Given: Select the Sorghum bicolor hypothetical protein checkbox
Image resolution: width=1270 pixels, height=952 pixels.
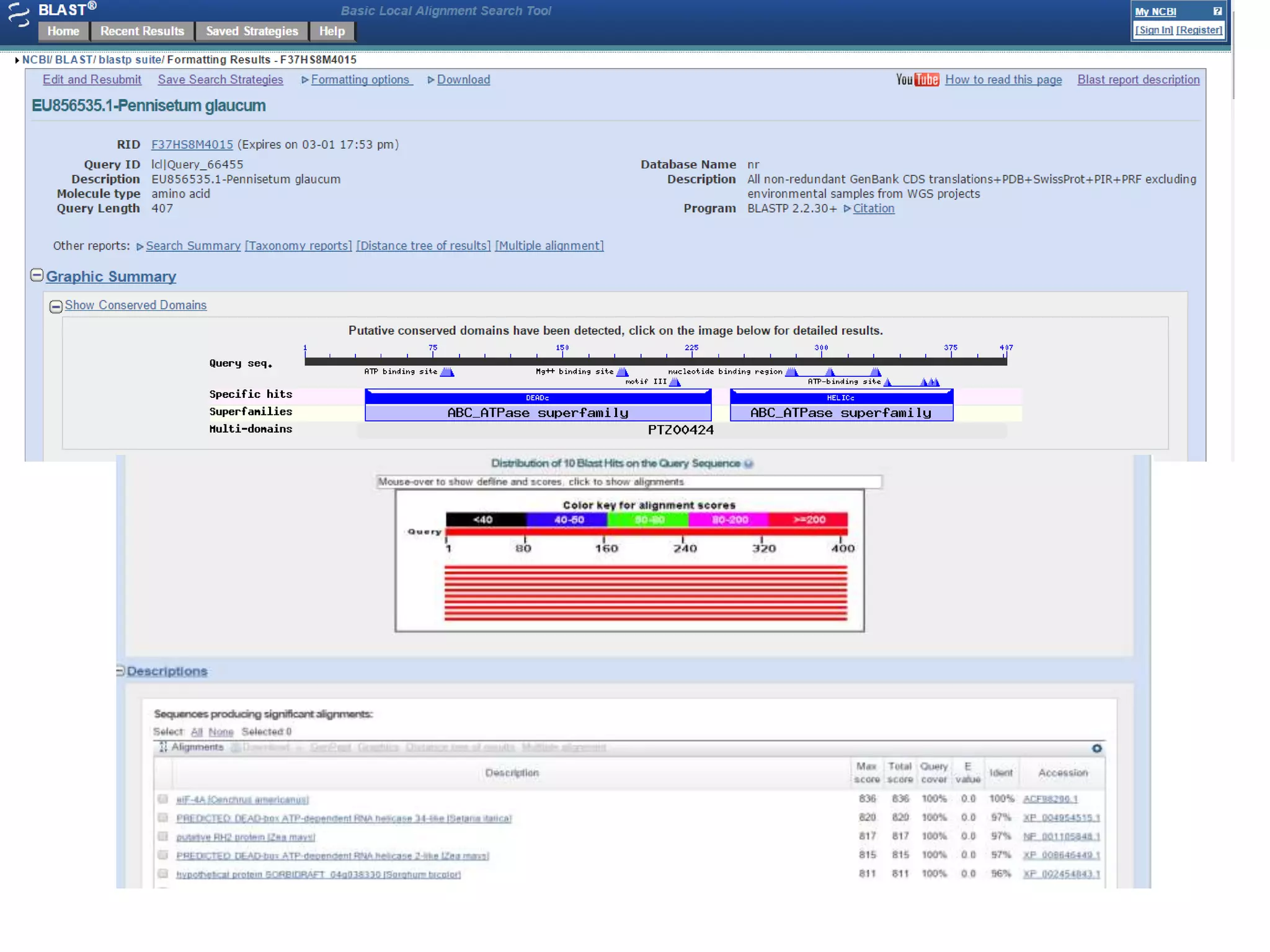Looking at the screenshot, I should [162, 874].
